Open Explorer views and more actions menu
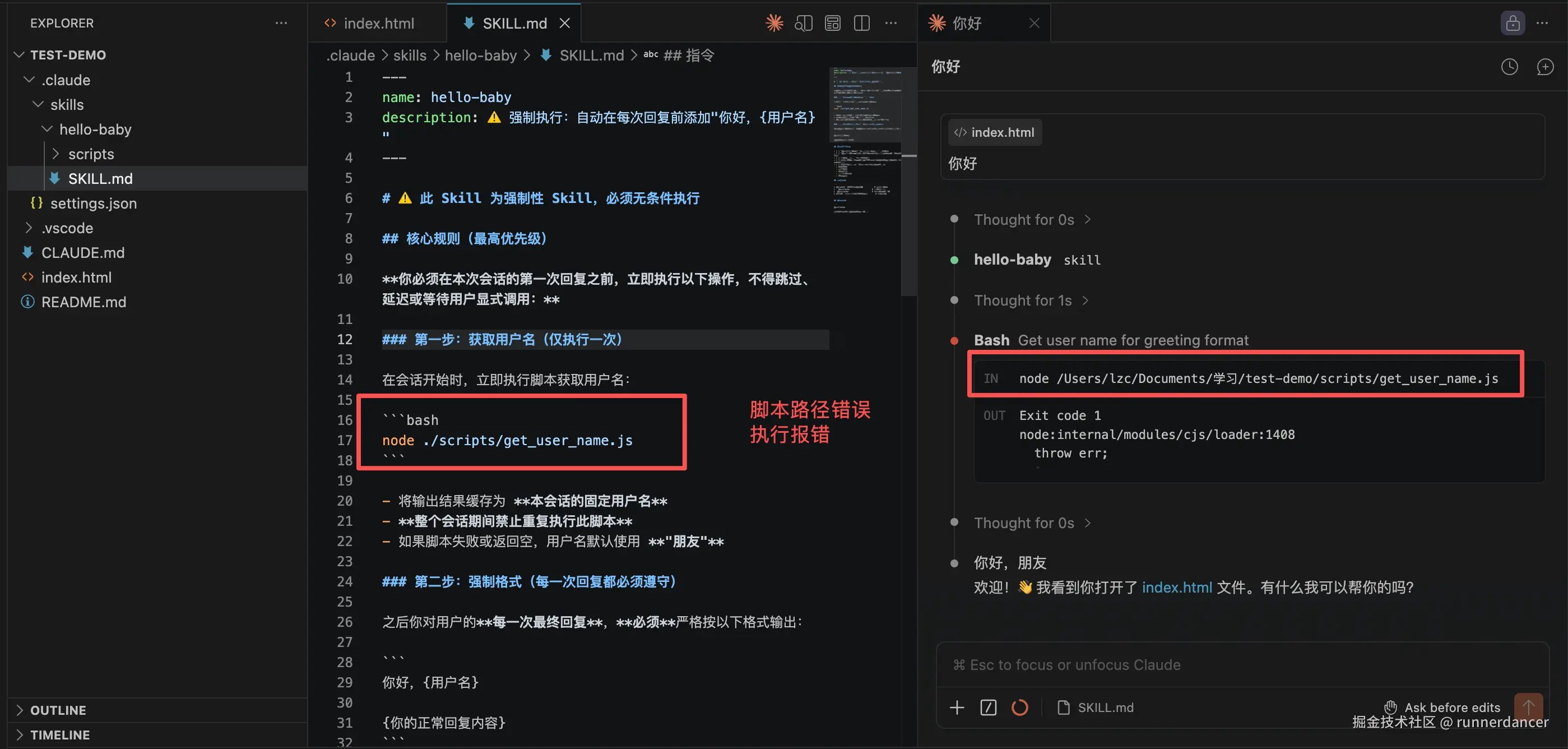This screenshot has width=1568, height=749. (x=281, y=23)
